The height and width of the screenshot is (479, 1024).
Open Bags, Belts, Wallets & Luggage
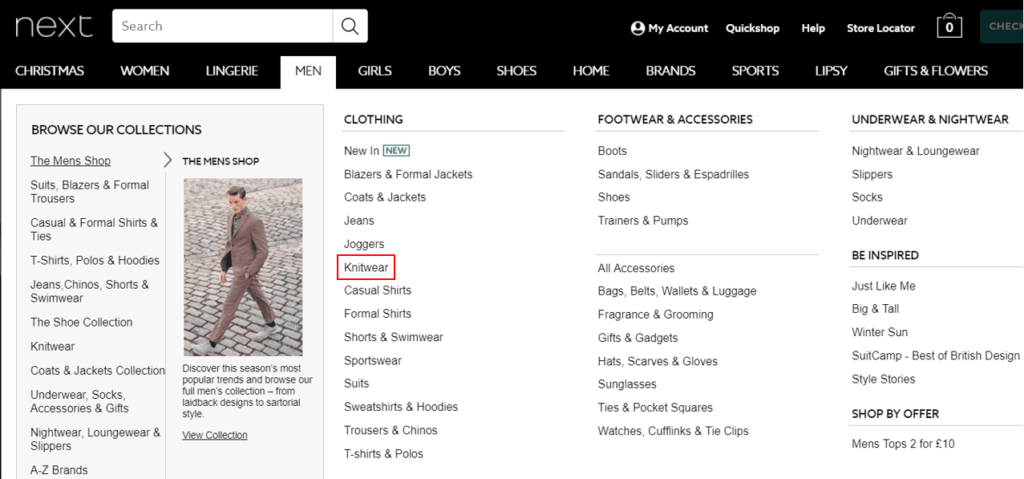click(677, 291)
